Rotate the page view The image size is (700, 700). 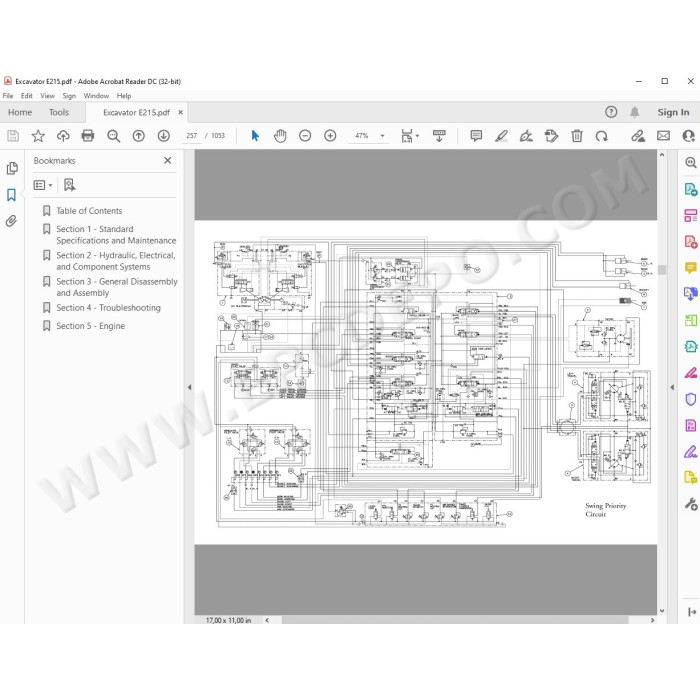pyautogui.click(x=602, y=136)
